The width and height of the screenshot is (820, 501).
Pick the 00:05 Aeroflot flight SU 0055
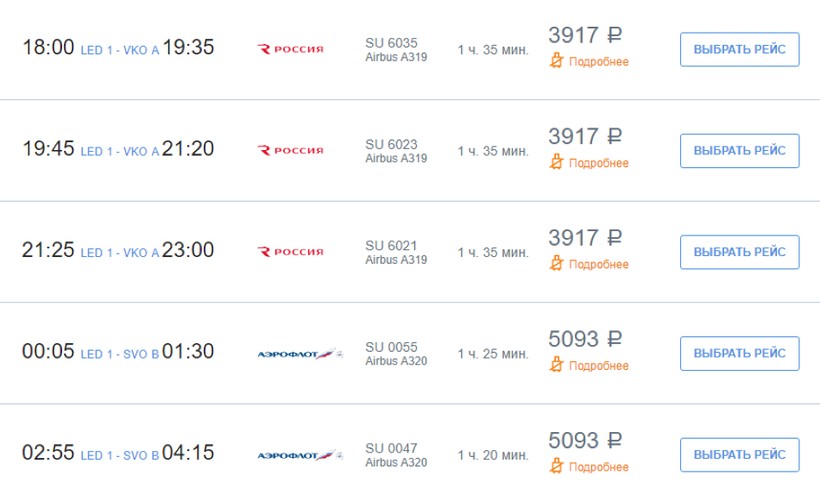point(739,353)
